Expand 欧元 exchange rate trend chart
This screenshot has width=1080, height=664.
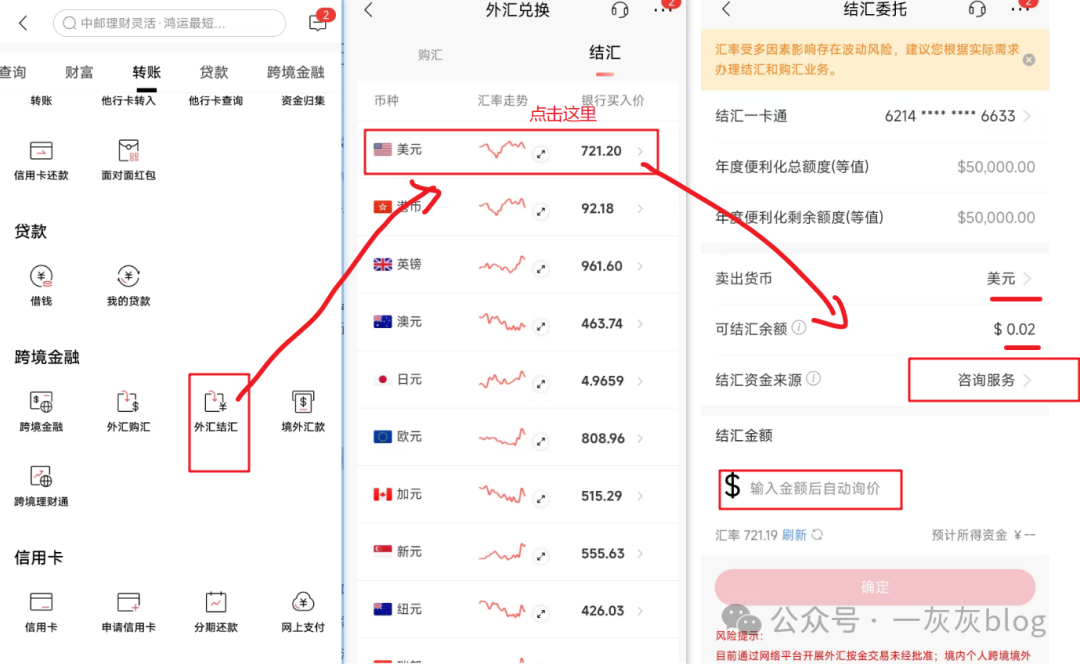(541, 441)
